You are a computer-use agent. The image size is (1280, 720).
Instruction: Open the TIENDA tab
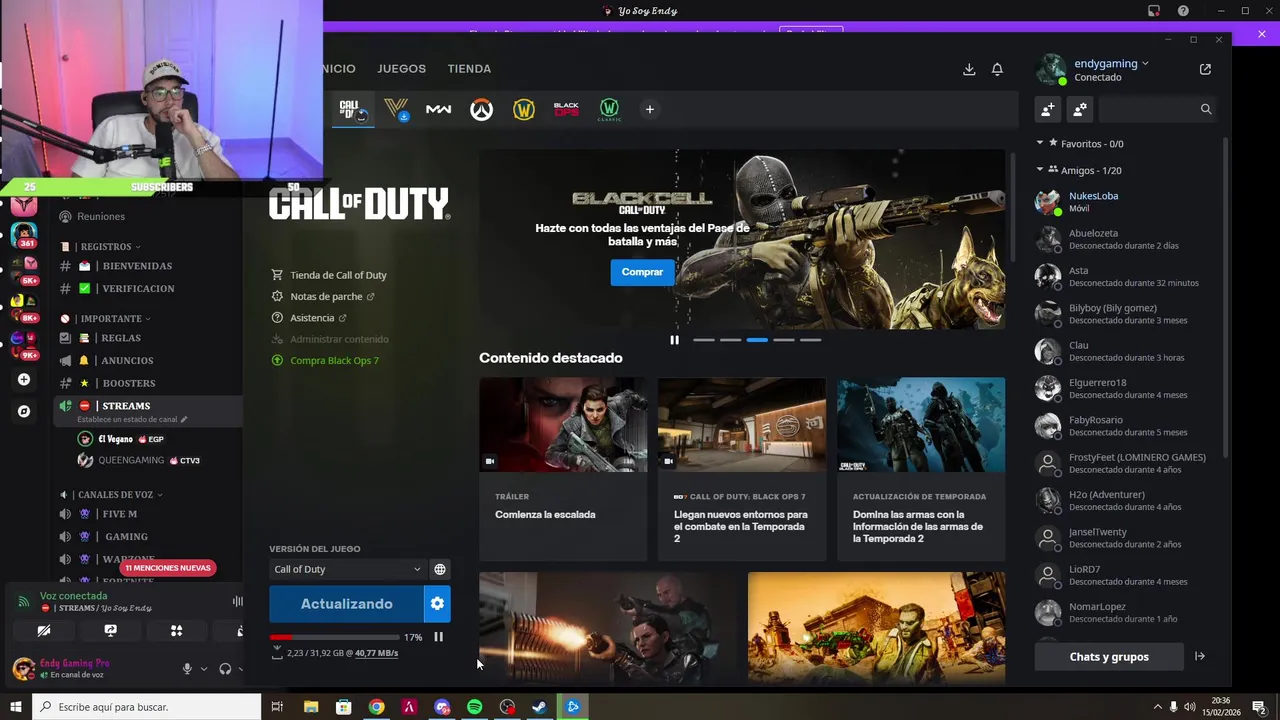[x=469, y=69]
